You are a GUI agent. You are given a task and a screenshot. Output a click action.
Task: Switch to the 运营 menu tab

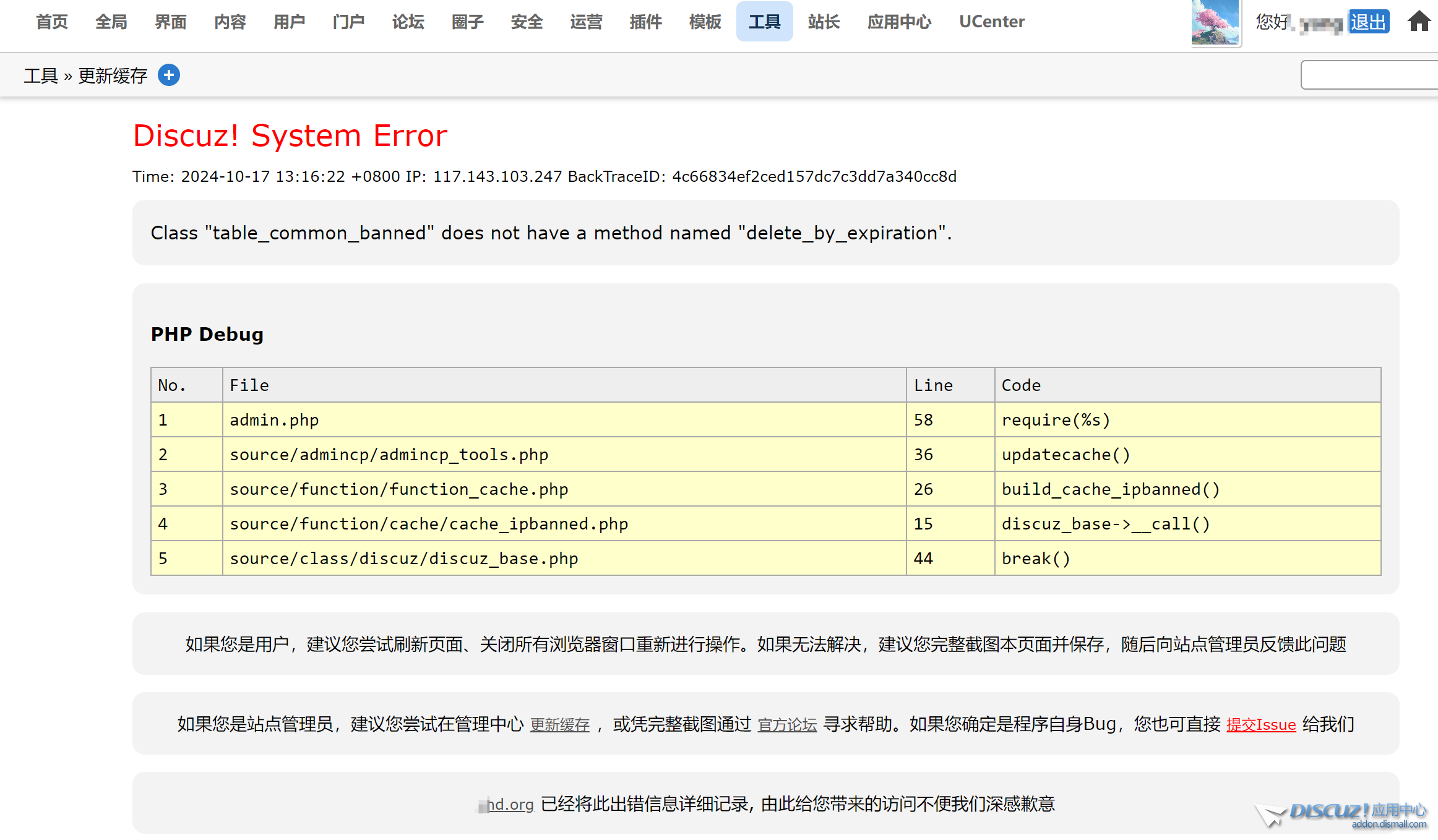pos(587,22)
